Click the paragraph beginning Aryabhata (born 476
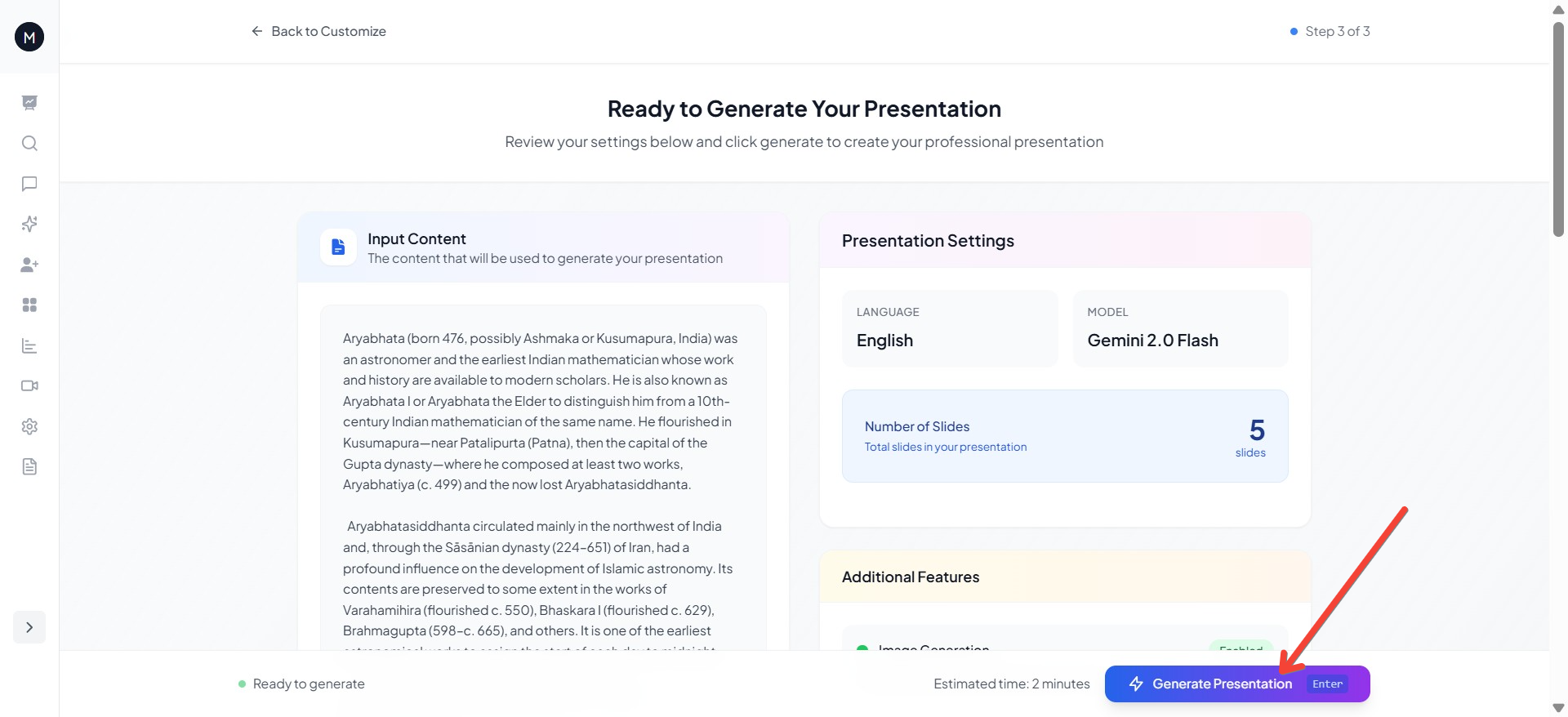Viewport: 1568px width, 717px height. pyautogui.click(x=540, y=412)
